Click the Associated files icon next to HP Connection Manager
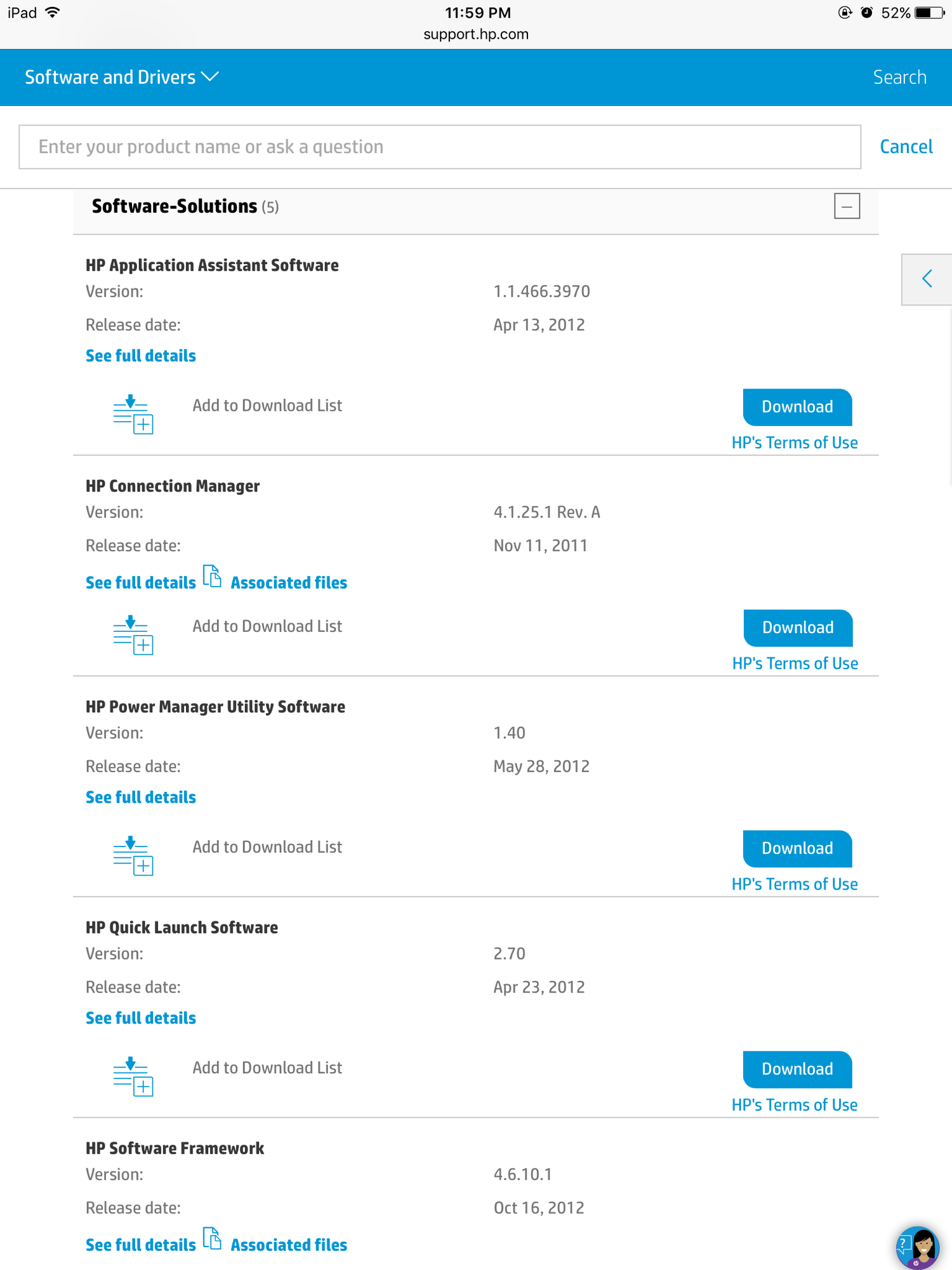Viewport: 952px width, 1270px height. (x=213, y=577)
